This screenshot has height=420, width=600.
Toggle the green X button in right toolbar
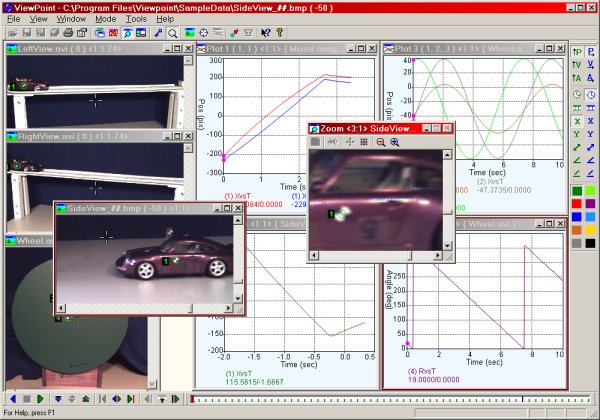click(577, 120)
